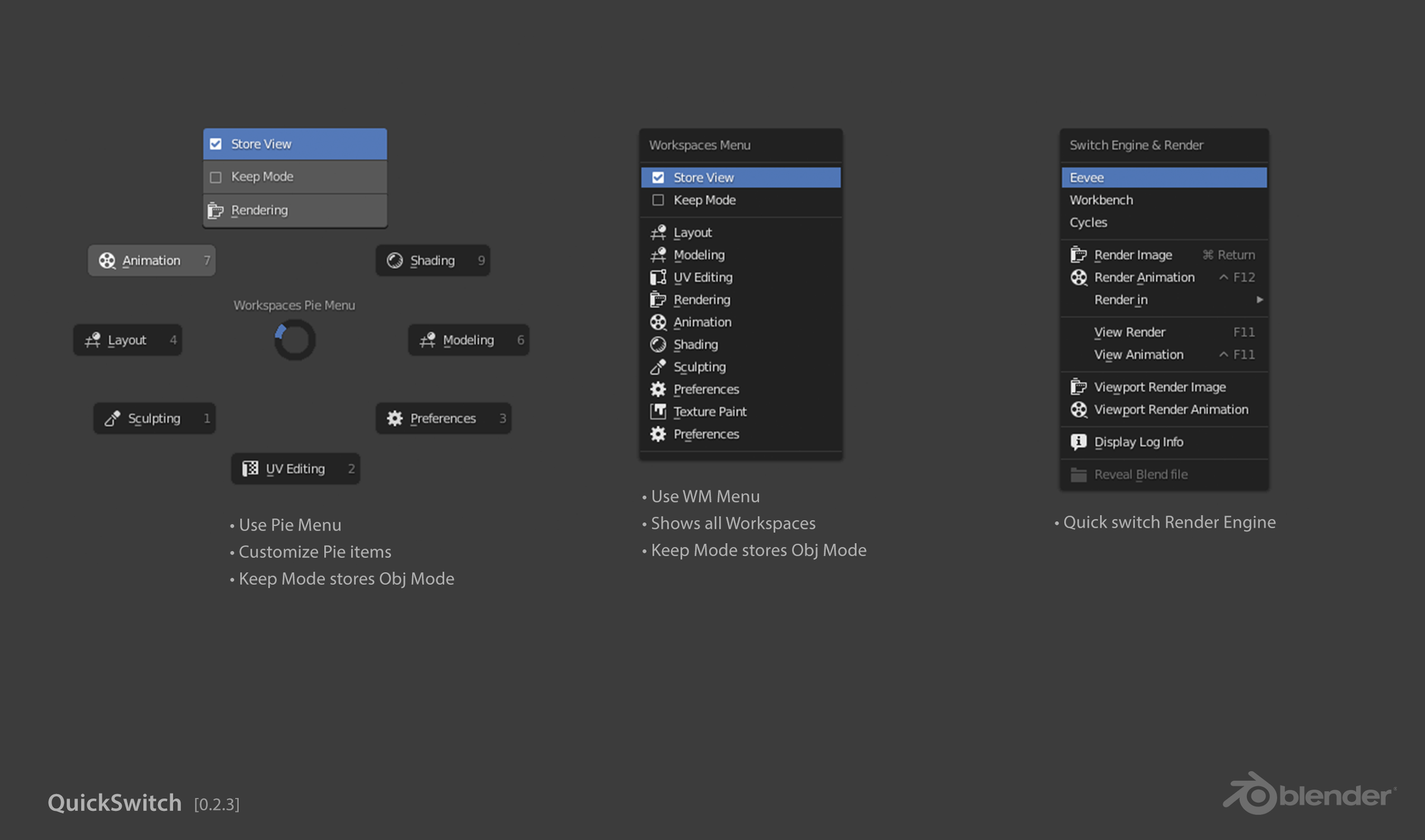
Task: Expand the Render in submenu arrow
Action: (x=1259, y=300)
